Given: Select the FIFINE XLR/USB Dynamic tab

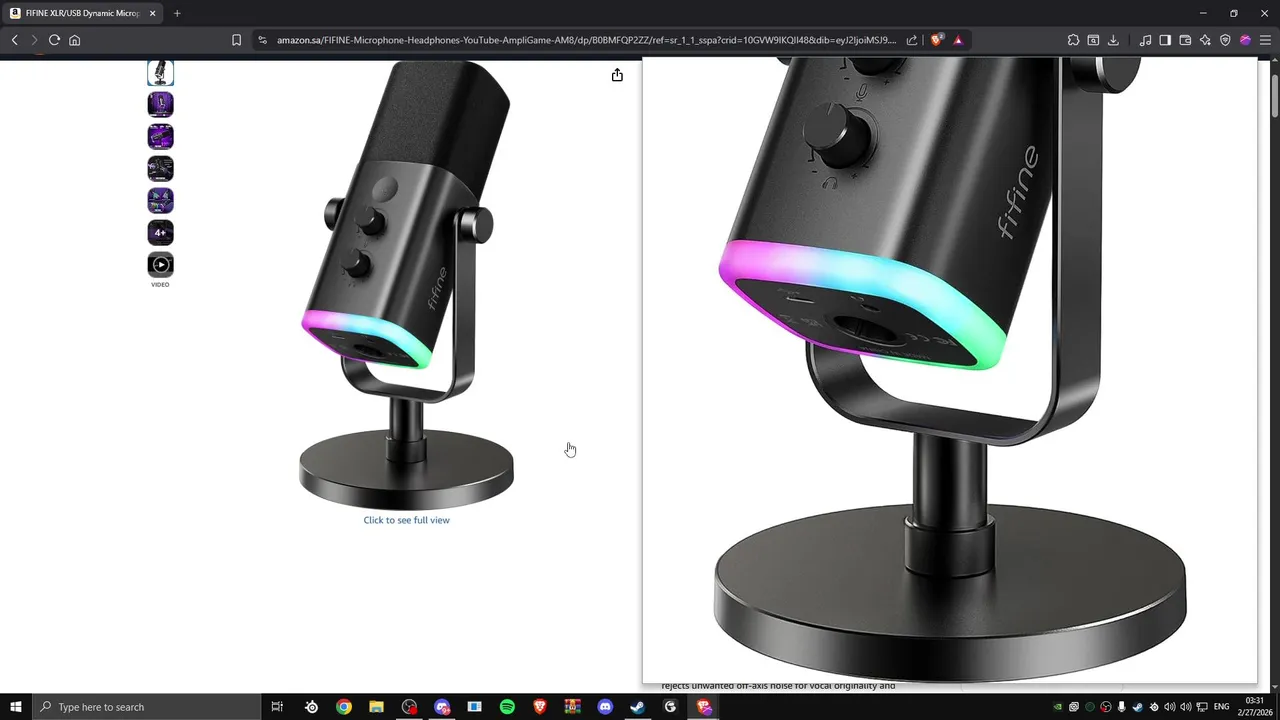Looking at the screenshot, I should click(82, 13).
